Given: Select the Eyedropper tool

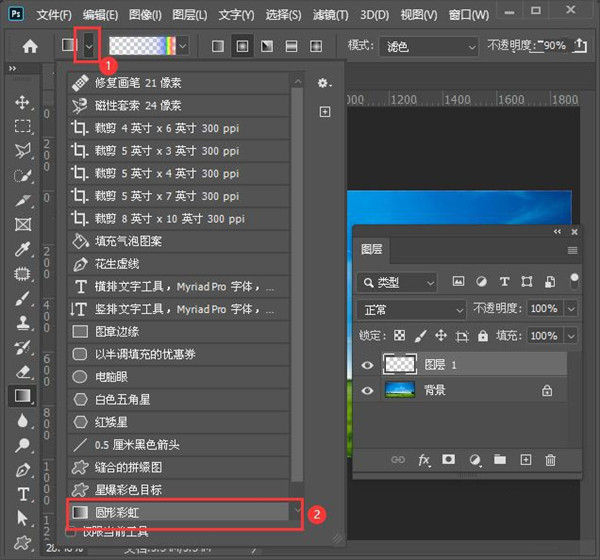Looking at the screenshot, I should click(x=23, y=248).
